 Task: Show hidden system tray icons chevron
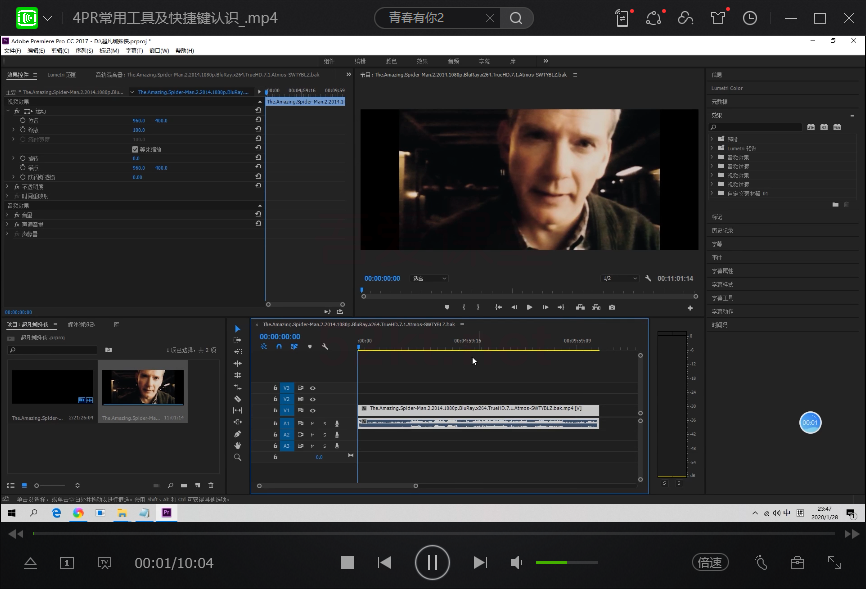point(755,513)
